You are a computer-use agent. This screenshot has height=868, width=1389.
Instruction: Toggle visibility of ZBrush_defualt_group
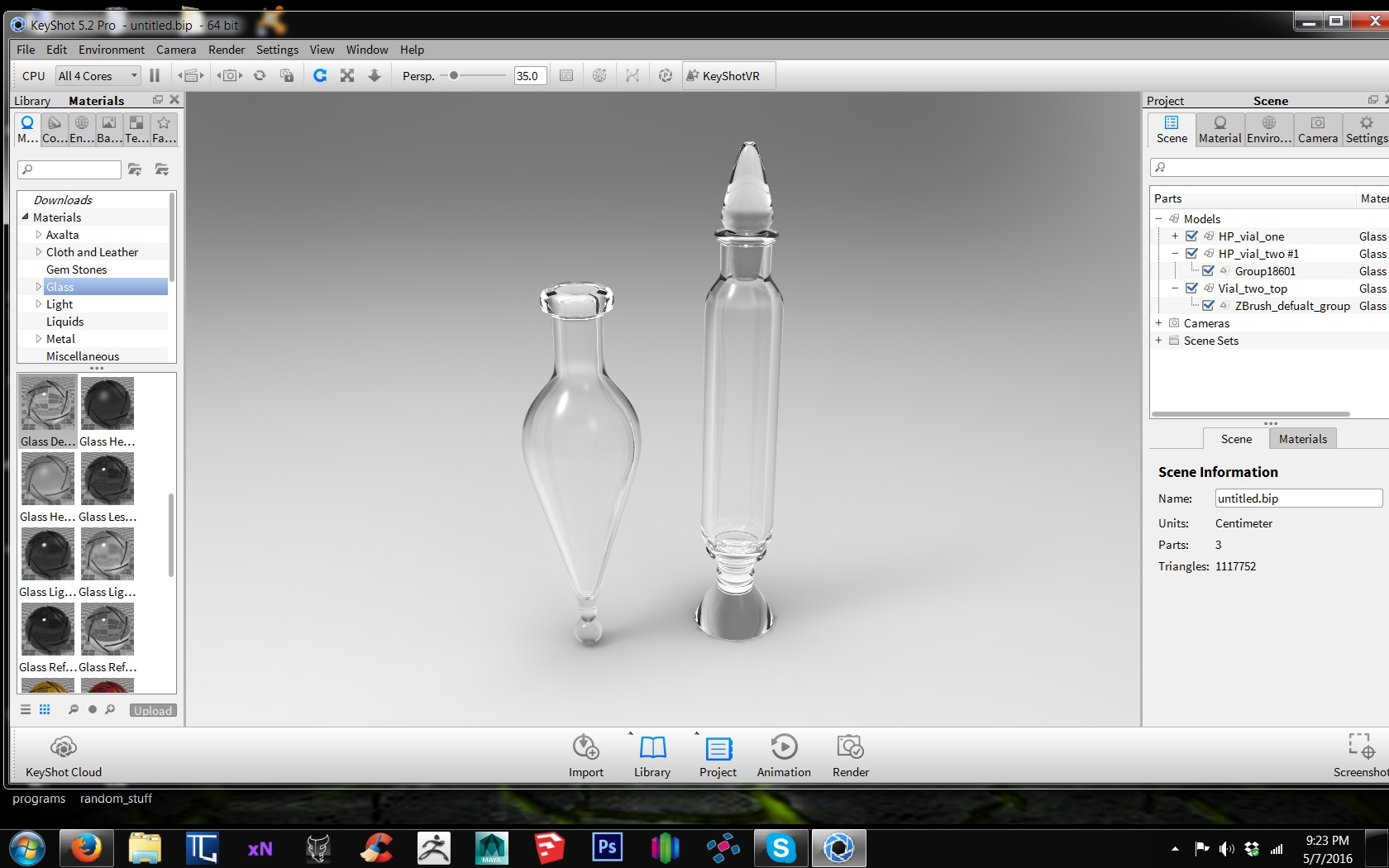point(1208,306)
